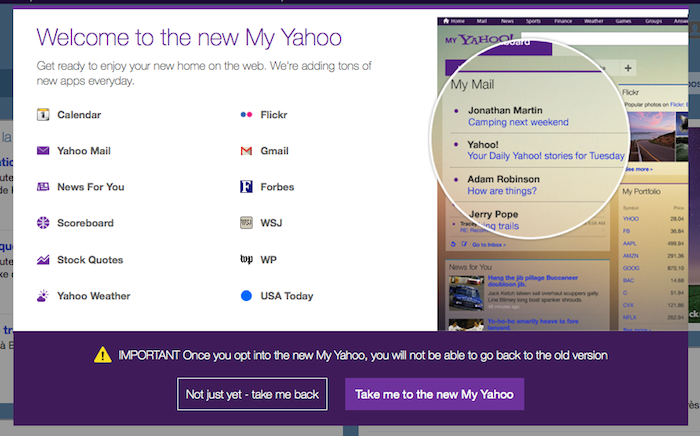Click the Gmail M icon
700x436 pixels.
[246, 151]
